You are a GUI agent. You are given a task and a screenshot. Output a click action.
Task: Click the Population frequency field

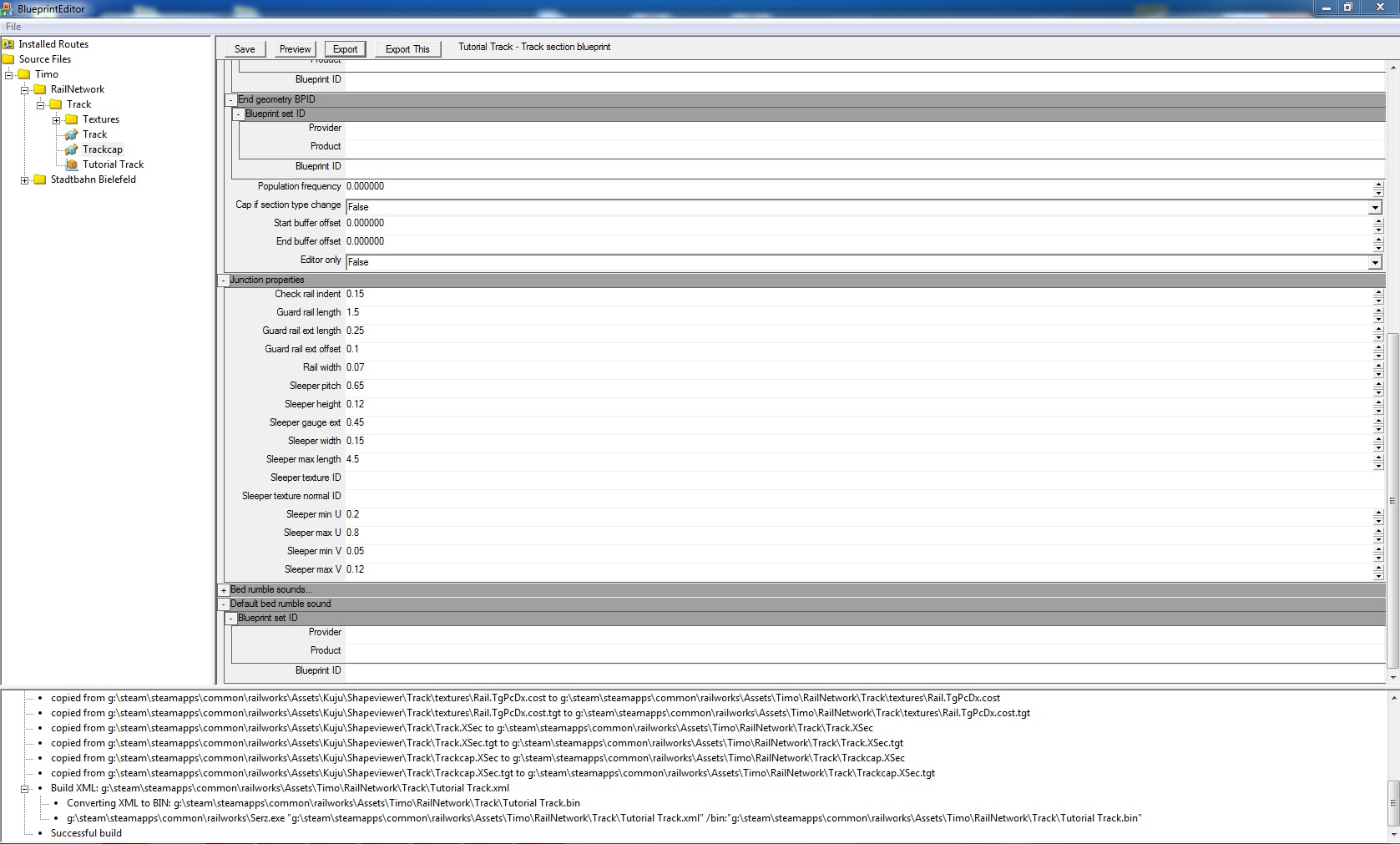pyautogui.click(x=858, y=187)
